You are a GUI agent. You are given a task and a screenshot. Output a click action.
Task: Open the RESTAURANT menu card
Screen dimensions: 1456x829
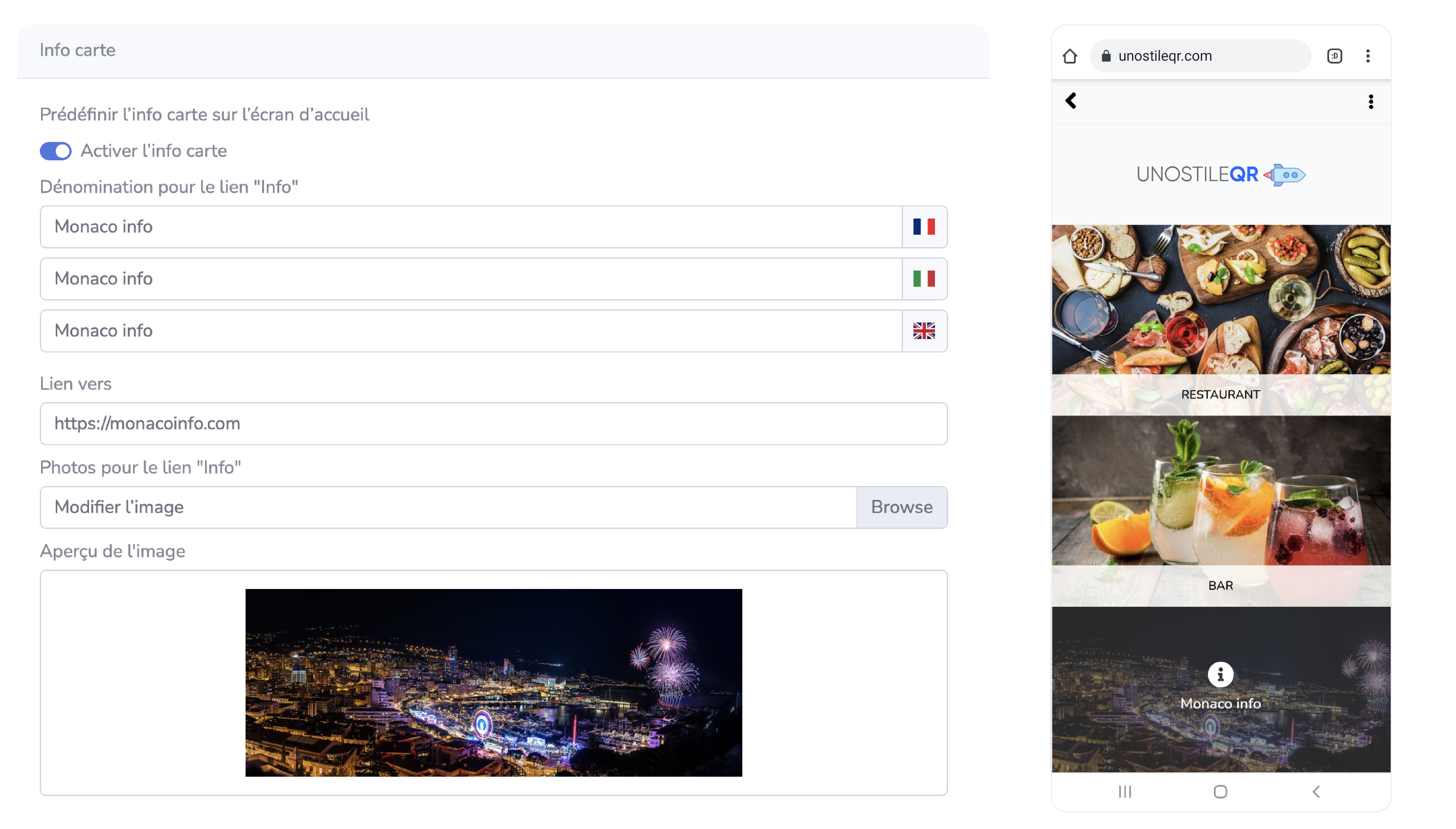click(1220, 319)
